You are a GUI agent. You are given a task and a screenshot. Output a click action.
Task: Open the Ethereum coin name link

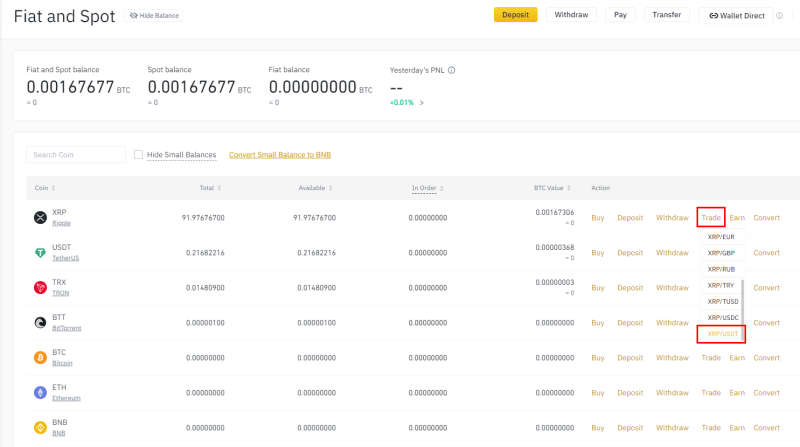[66, 398]
